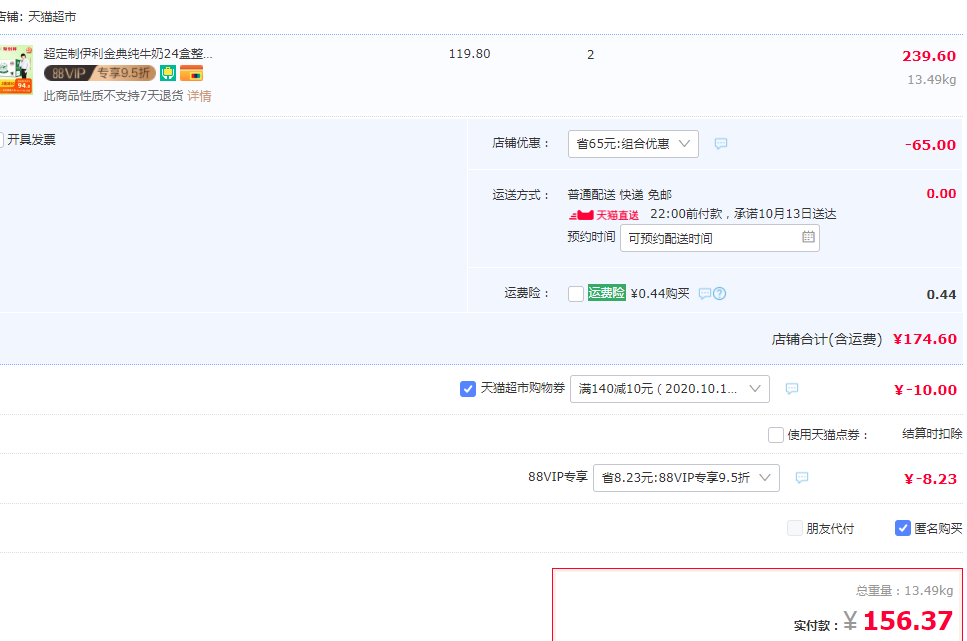Select item subtotal 239.60
The image size is (967, 641).
[x=929, y=56]
